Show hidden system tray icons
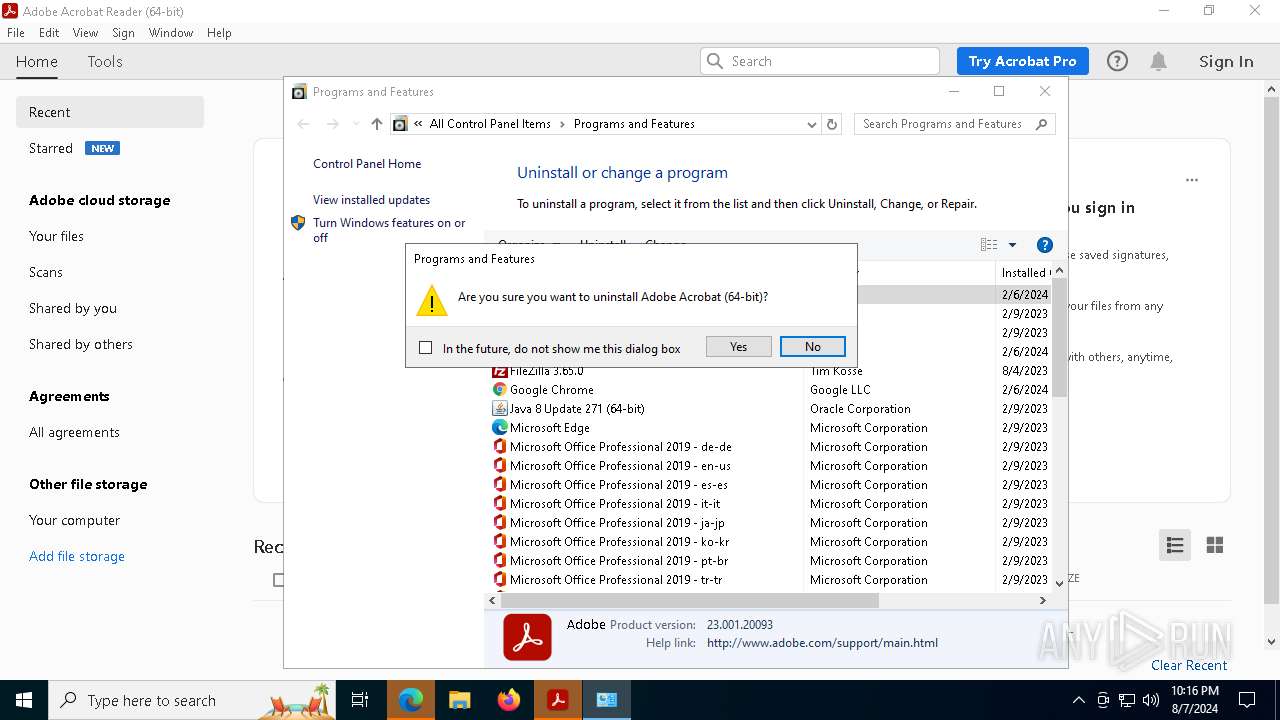Image resolution: width=1280 pixels, height=720 pixels. pos(1078,700)
